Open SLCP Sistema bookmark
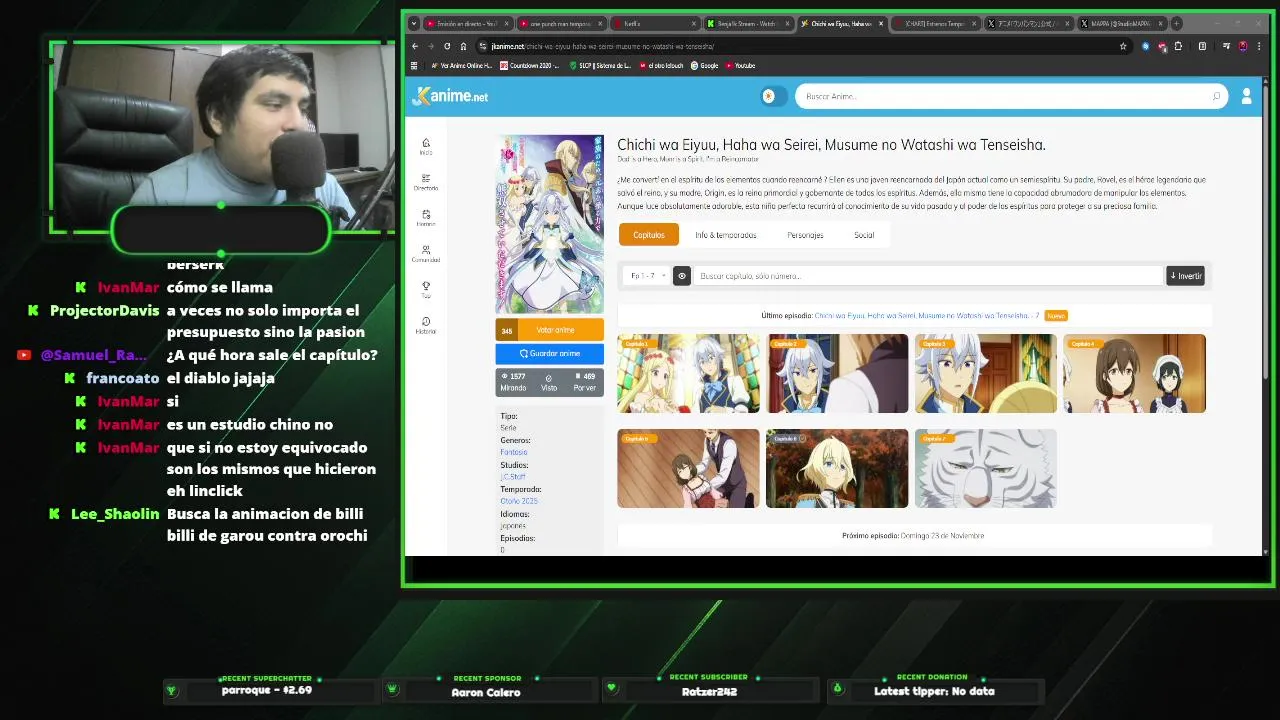 600,66
